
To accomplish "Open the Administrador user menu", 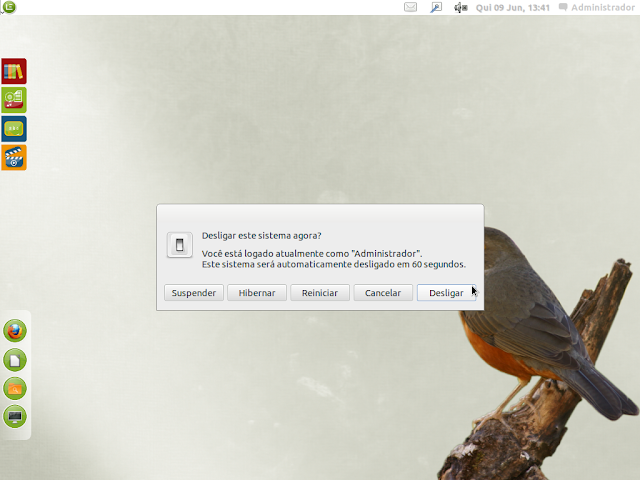I will (597, 7).
